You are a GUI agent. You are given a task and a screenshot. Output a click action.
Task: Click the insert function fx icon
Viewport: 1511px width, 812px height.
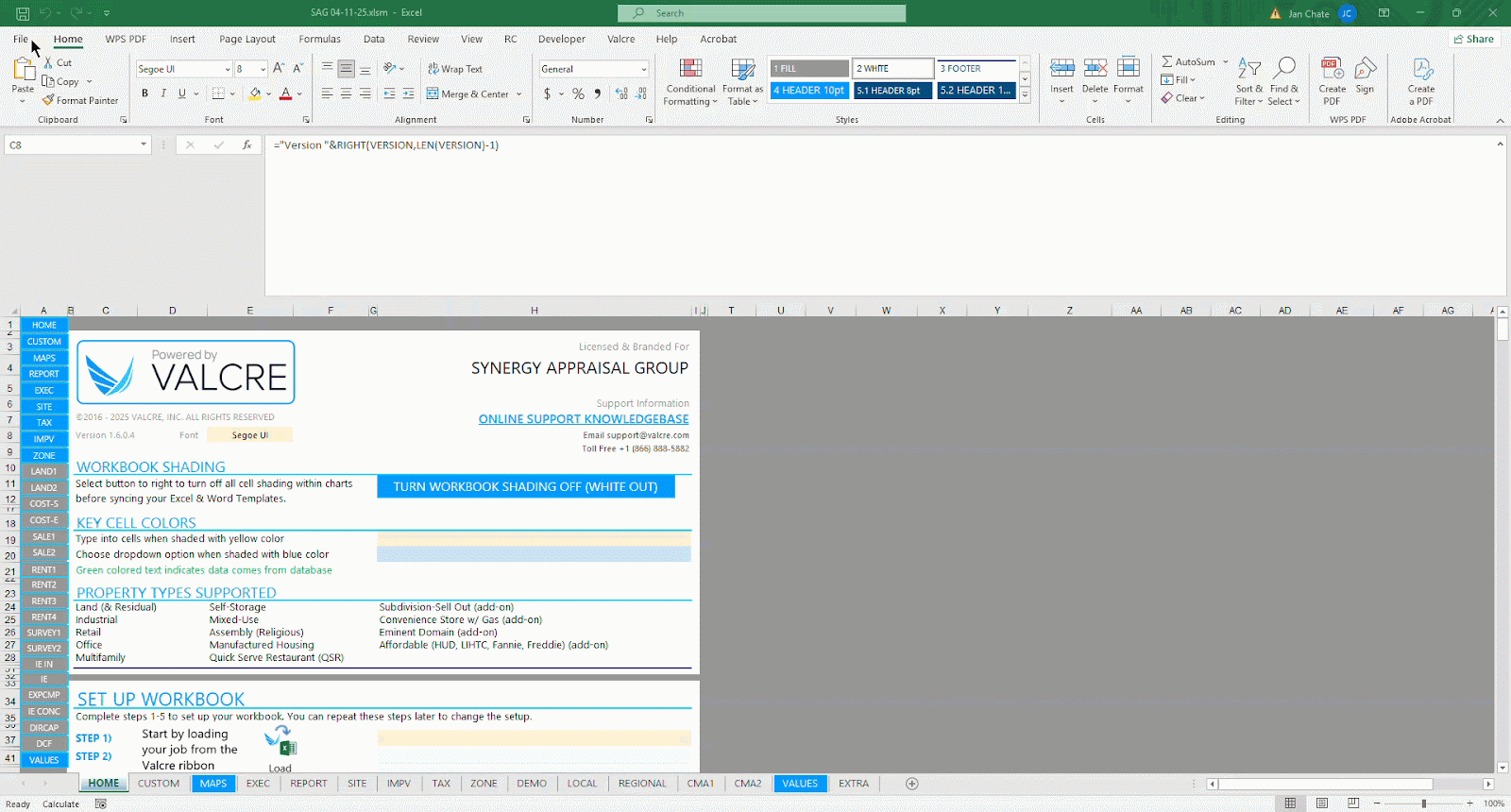246,144
